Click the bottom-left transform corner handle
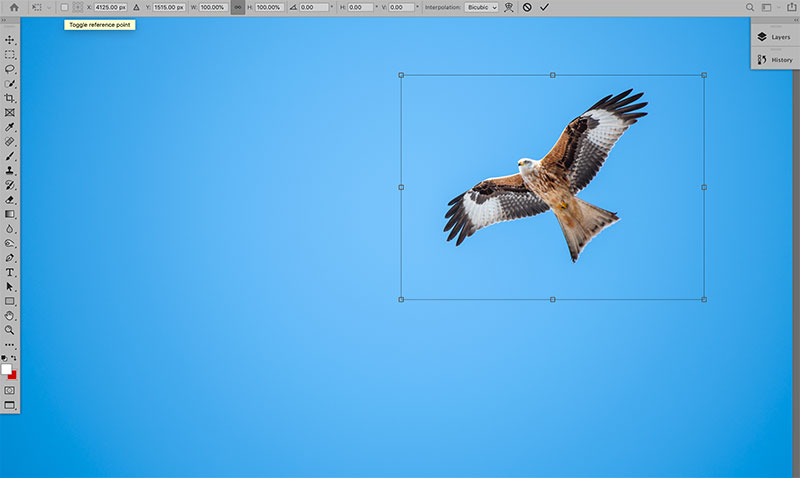800x478 pixels. click(401, 299)
